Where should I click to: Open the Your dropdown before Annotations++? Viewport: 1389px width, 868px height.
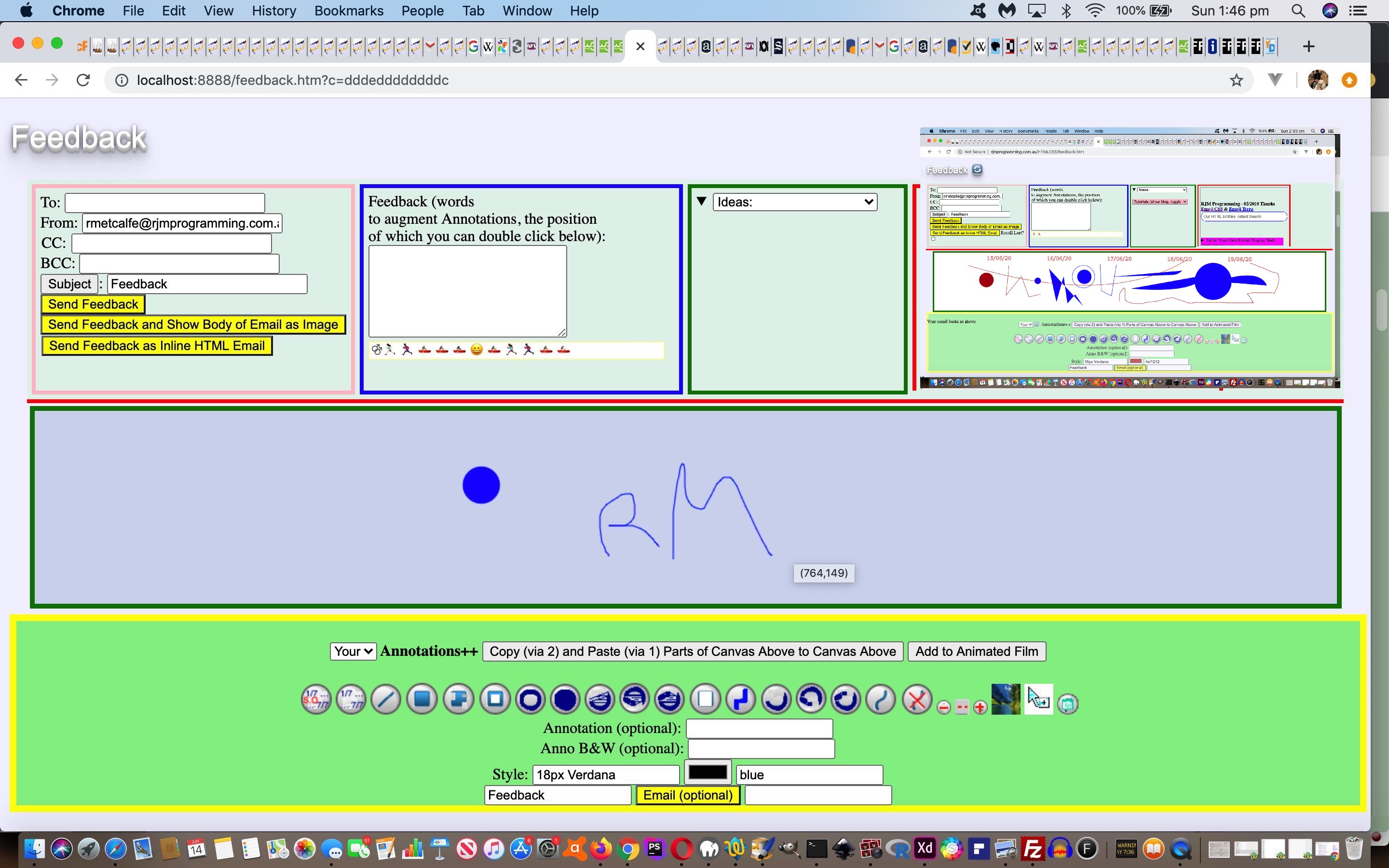point(353,651)
